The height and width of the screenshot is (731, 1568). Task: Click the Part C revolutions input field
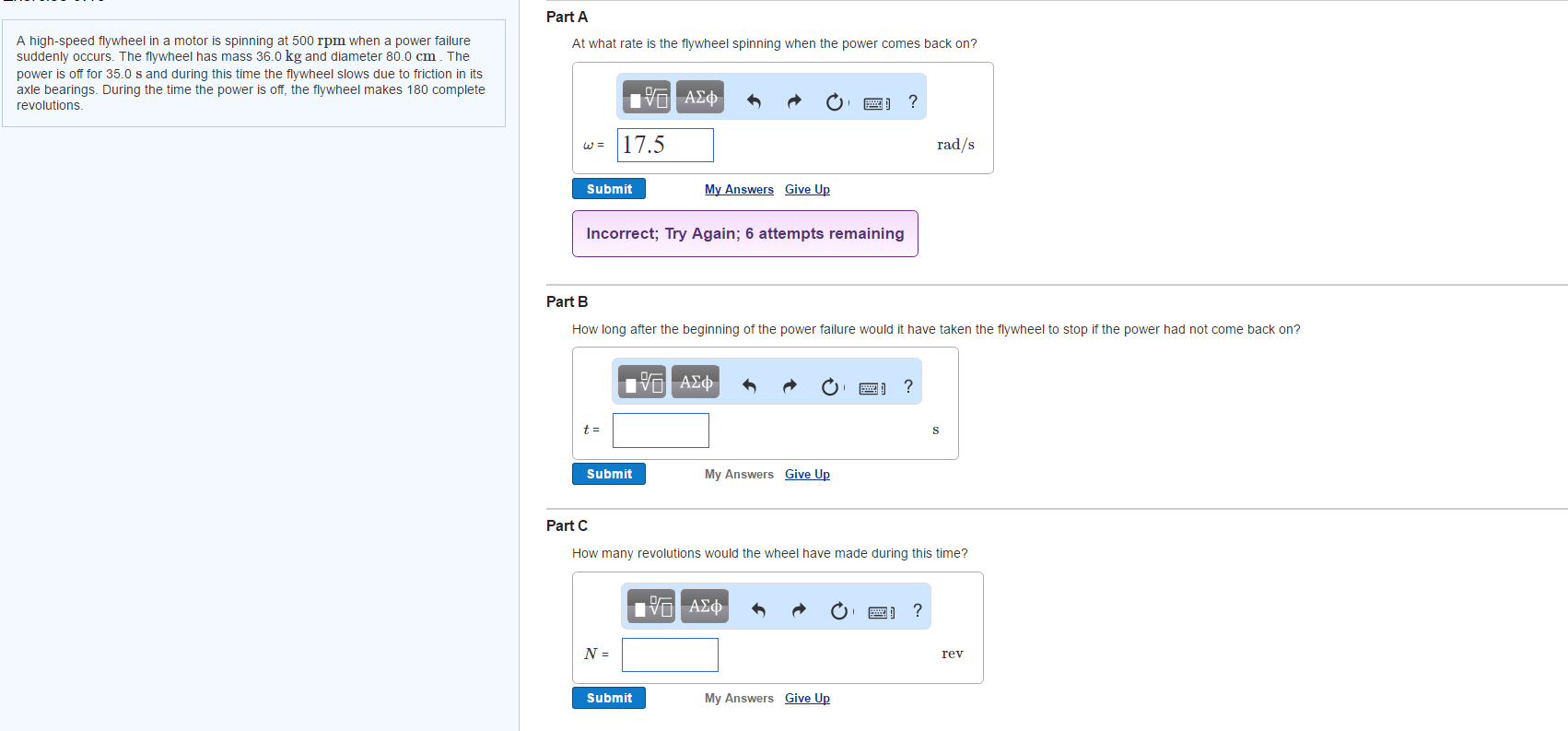tap(670, 654)
